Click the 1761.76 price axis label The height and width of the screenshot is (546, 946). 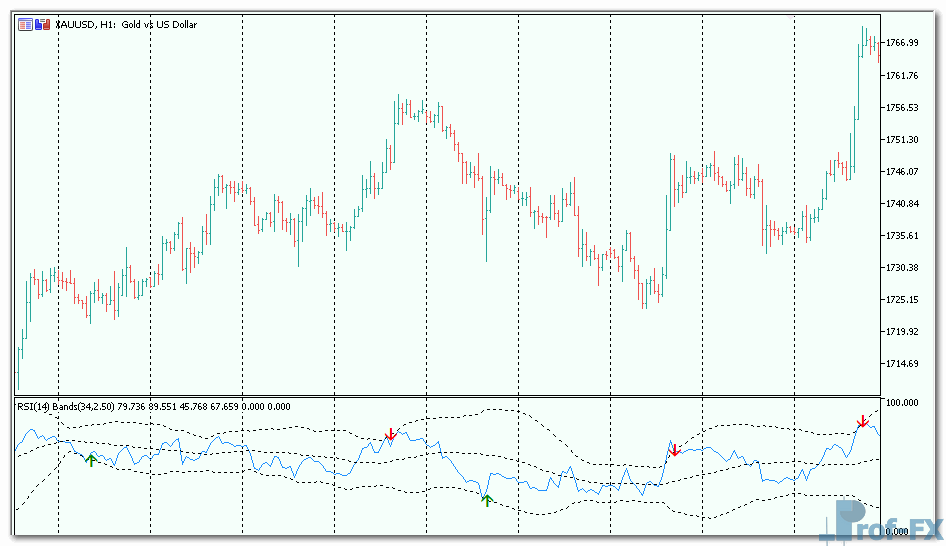pos(902,76)
